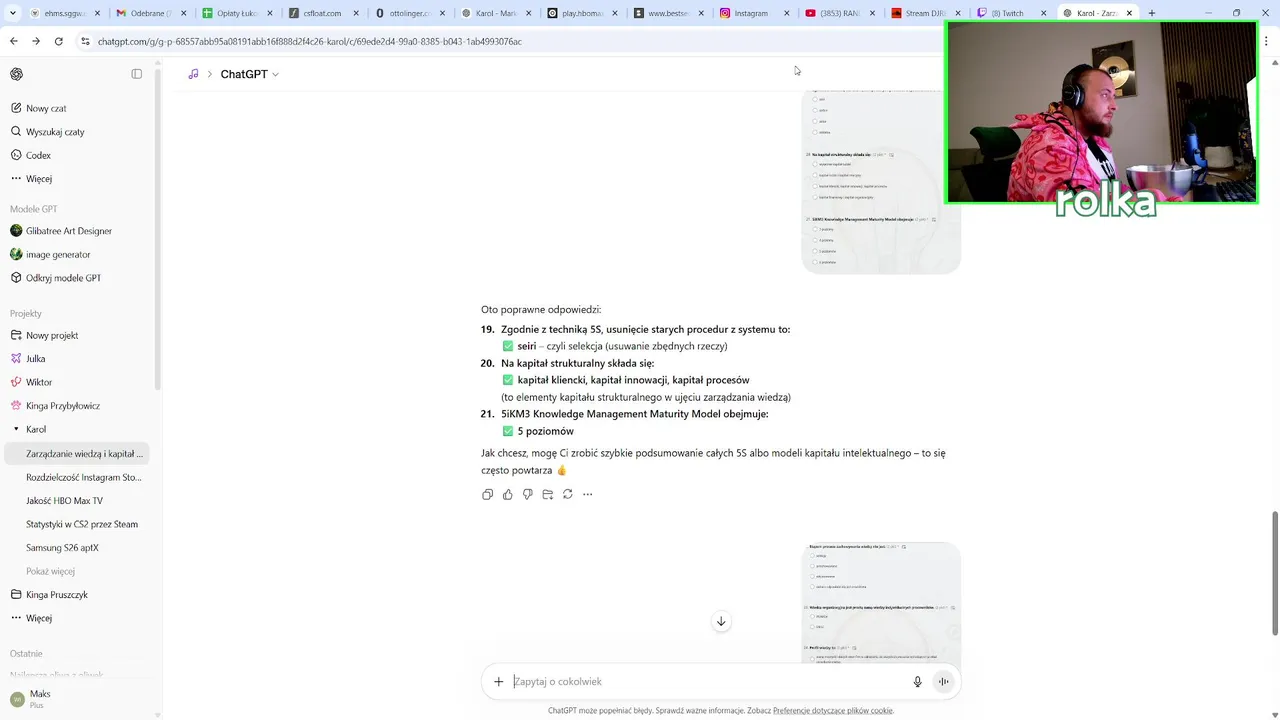The width and height of the screenshot is (1280, 720).
Task: Focus the Zapytaj o cokolwiek input
Action: tap(708, 682)
